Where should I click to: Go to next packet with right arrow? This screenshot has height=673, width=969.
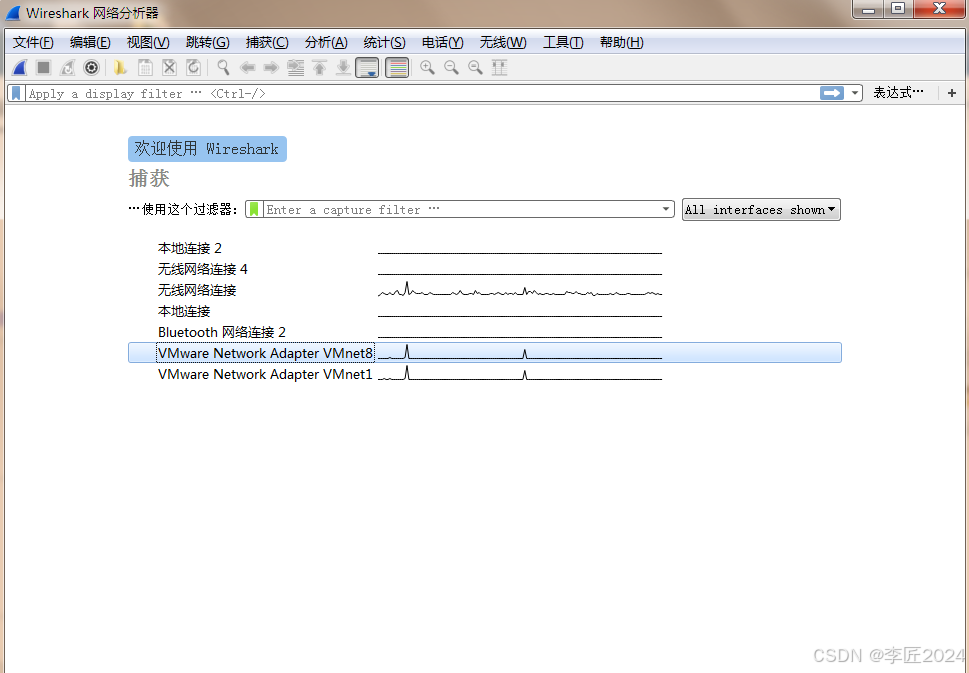271,67
